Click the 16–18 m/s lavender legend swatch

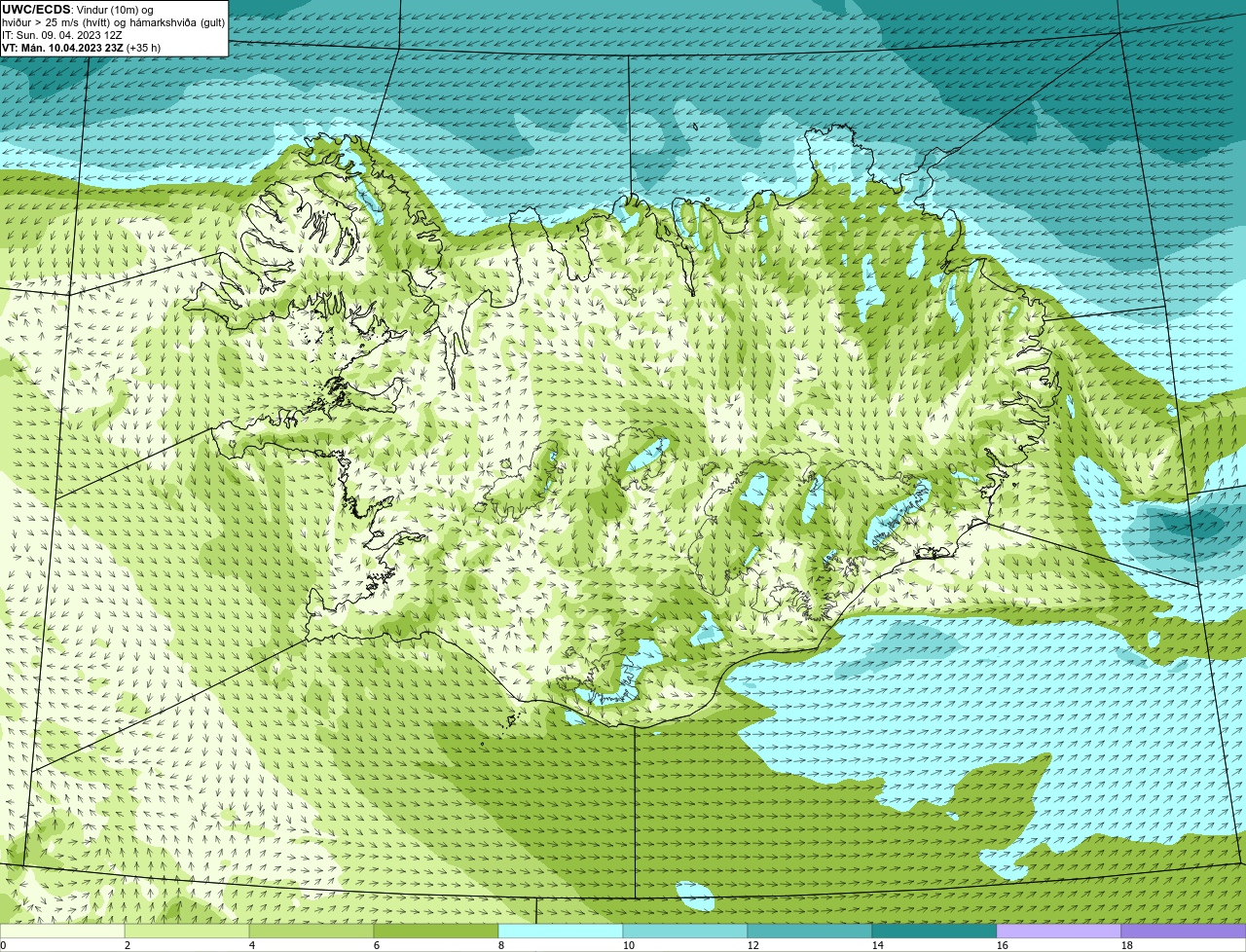tap(1059, 931)
